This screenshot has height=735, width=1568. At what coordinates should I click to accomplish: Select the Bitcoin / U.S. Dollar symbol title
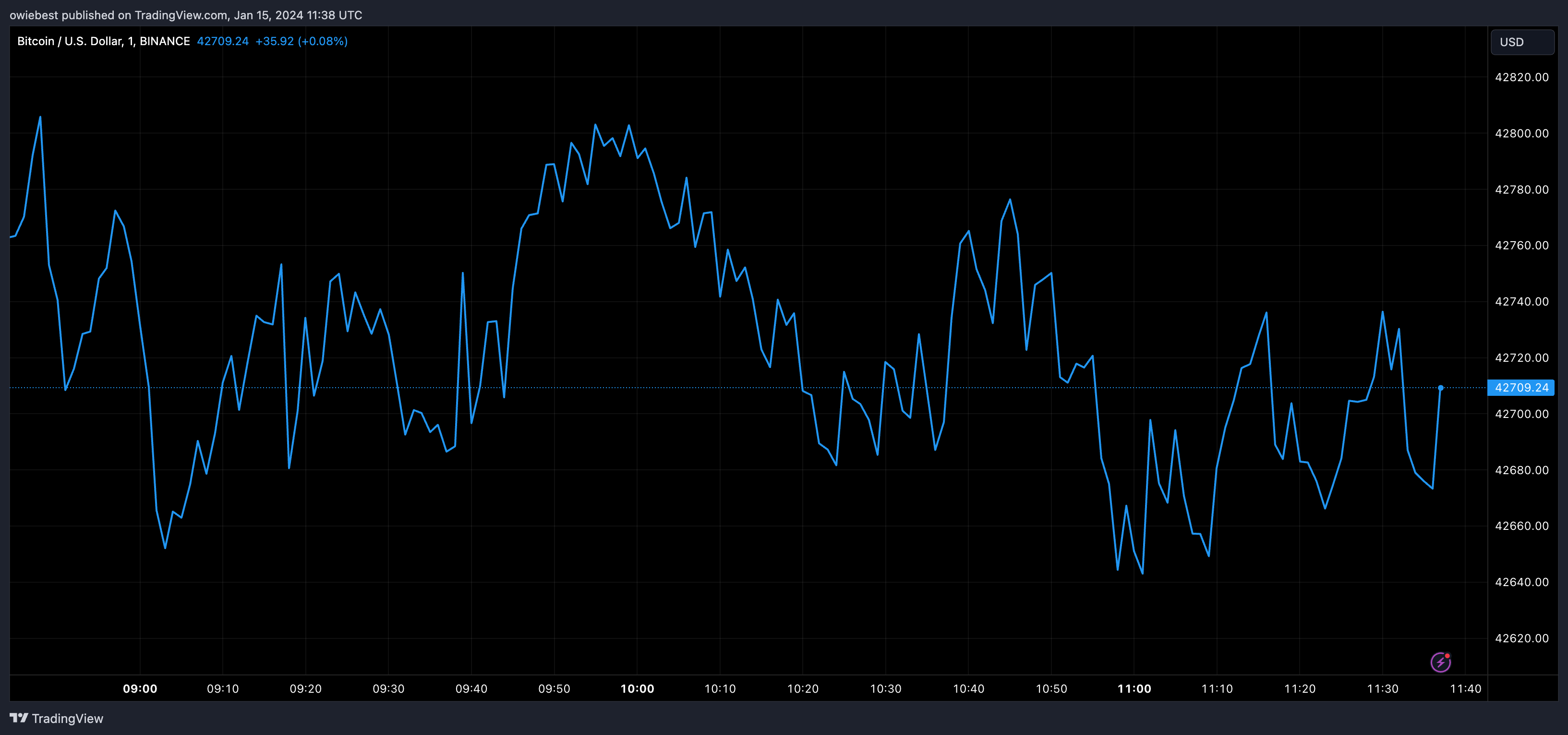point(104,41)
